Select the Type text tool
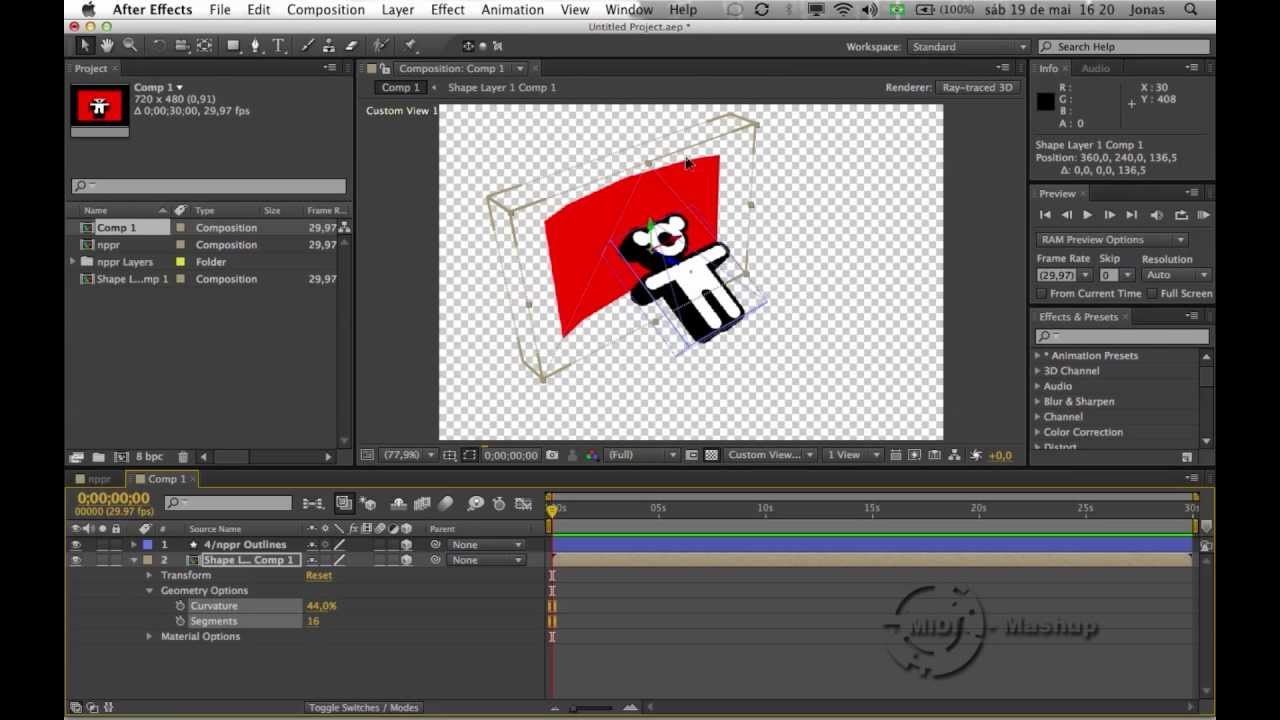 click(x=279, y=46)
